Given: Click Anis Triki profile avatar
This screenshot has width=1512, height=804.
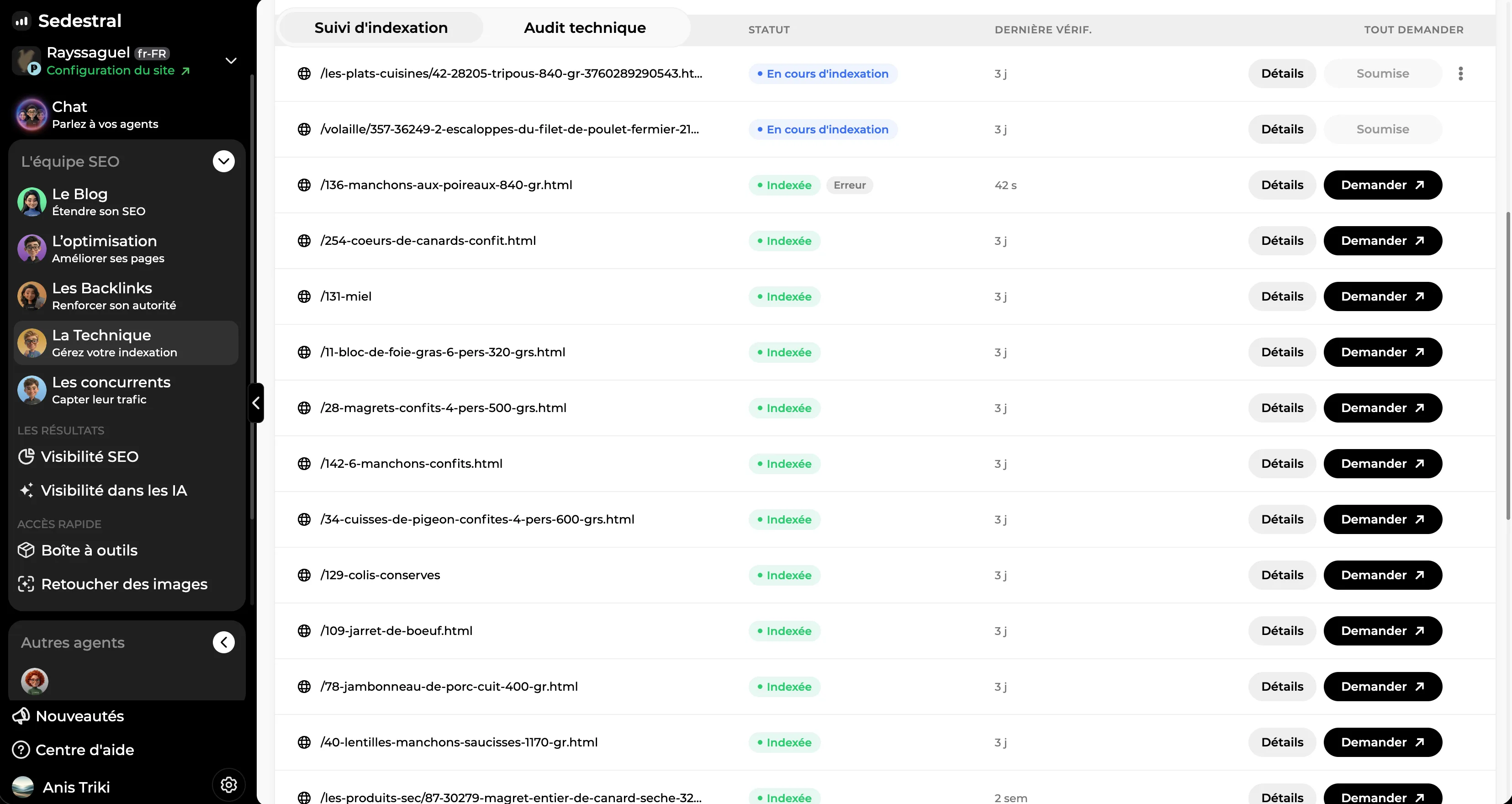Looking at the screenshot, I should click(23, 786).
